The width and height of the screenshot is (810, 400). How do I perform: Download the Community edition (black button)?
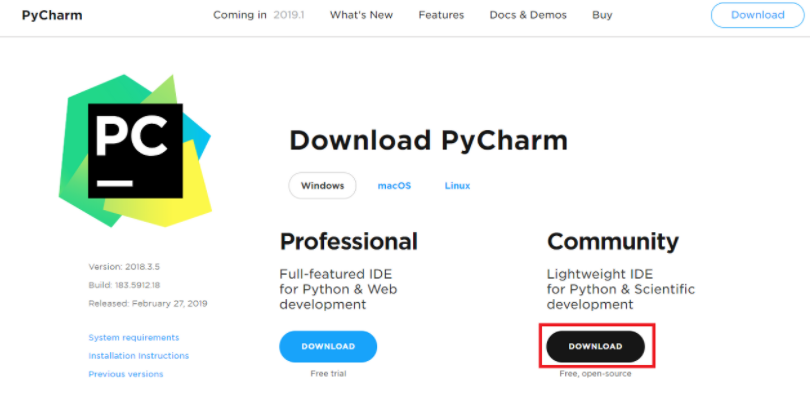pyautogui.click(x=596, y=346)
